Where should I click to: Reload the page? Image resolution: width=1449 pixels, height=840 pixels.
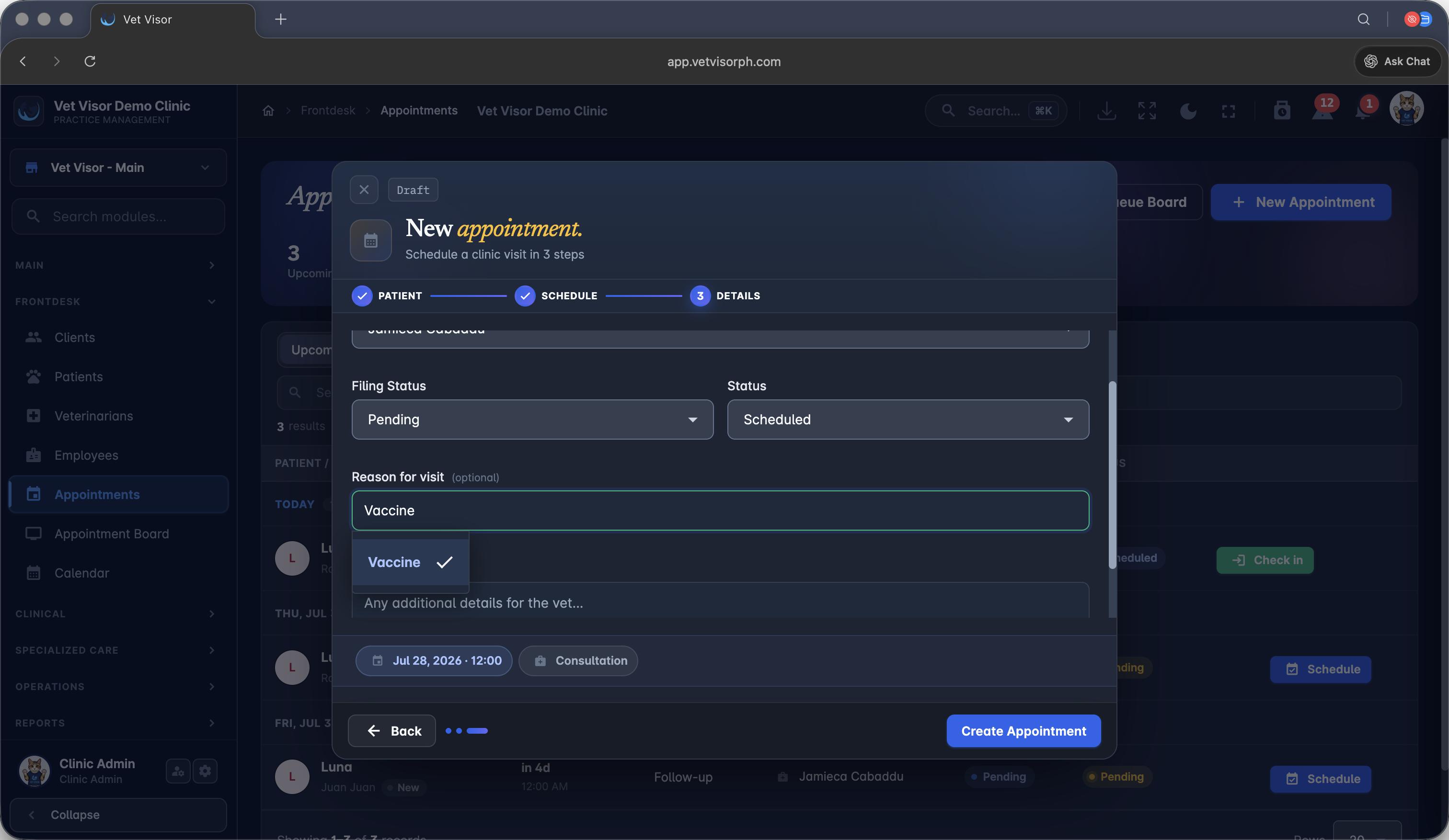90,61
